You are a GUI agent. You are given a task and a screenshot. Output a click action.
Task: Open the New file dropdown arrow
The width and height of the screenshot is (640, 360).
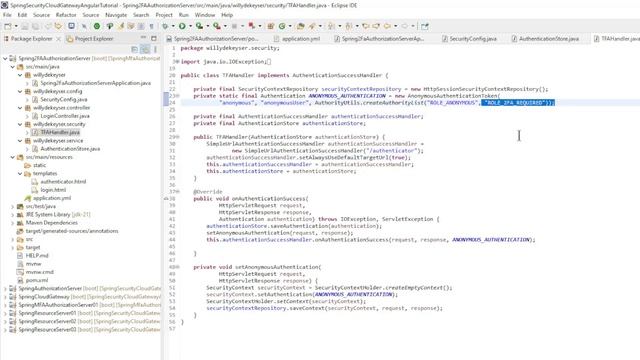click(x=16, y=26)
